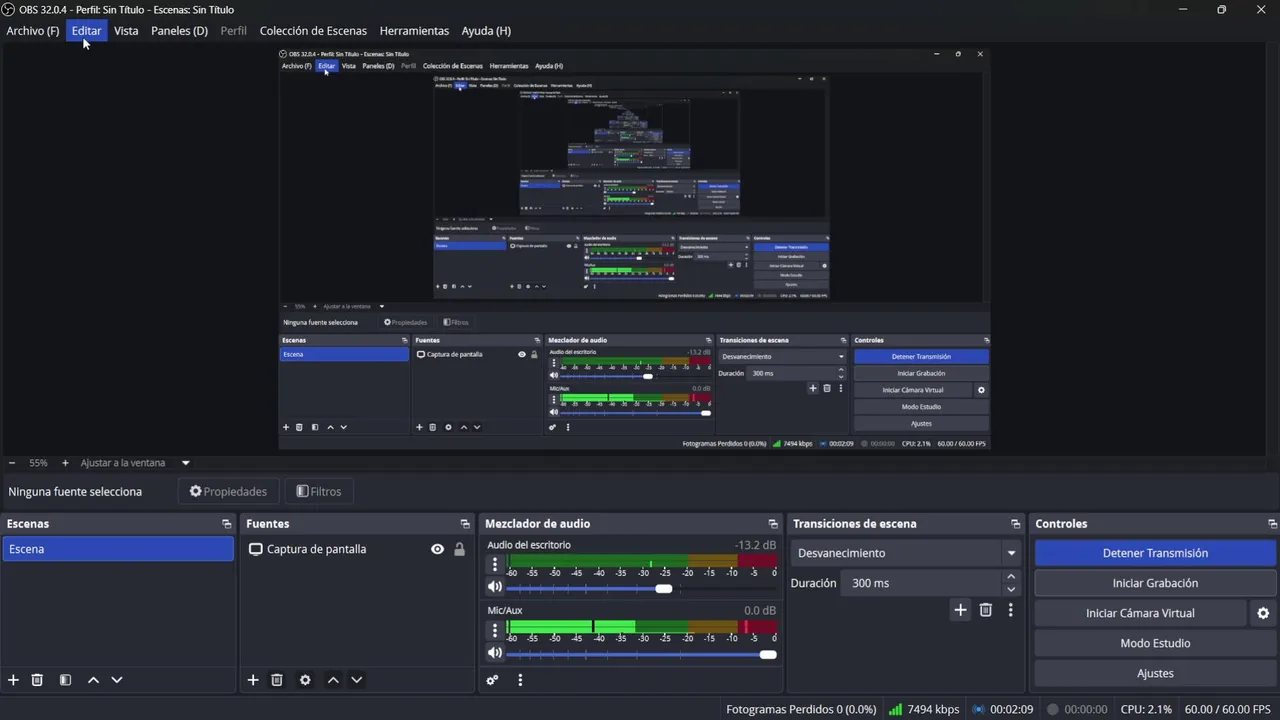Select the Escena scene row
Viewport: 1280px width, 720px height.
(118, 549)
